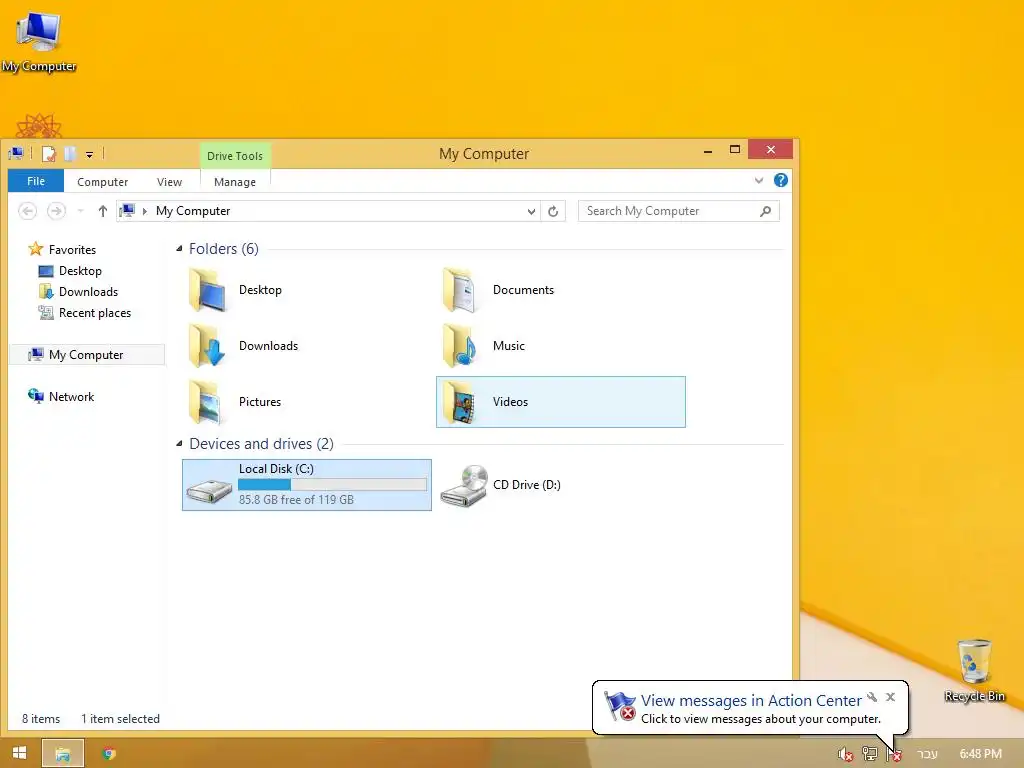
Task: Click the Forward navigation arrow
Action: click(x=56, y=211)
